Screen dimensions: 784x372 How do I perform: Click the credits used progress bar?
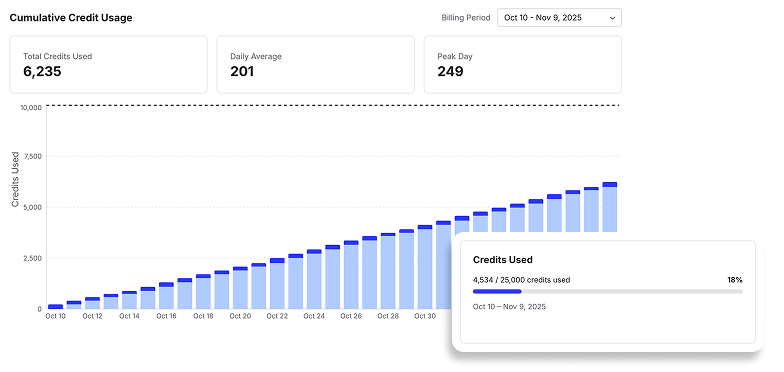[608, 291]
